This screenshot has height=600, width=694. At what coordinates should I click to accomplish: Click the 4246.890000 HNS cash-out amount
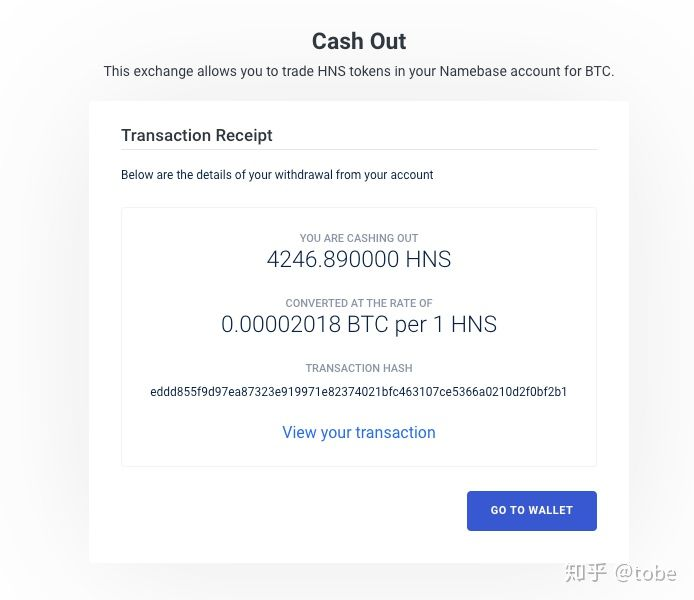point(358,260)
